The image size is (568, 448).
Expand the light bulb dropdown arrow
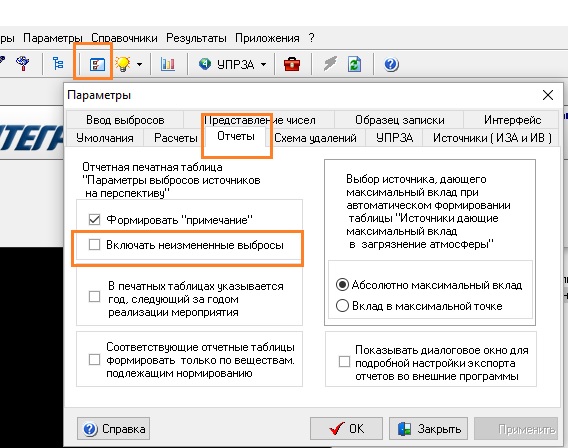[x=139, y=65]
